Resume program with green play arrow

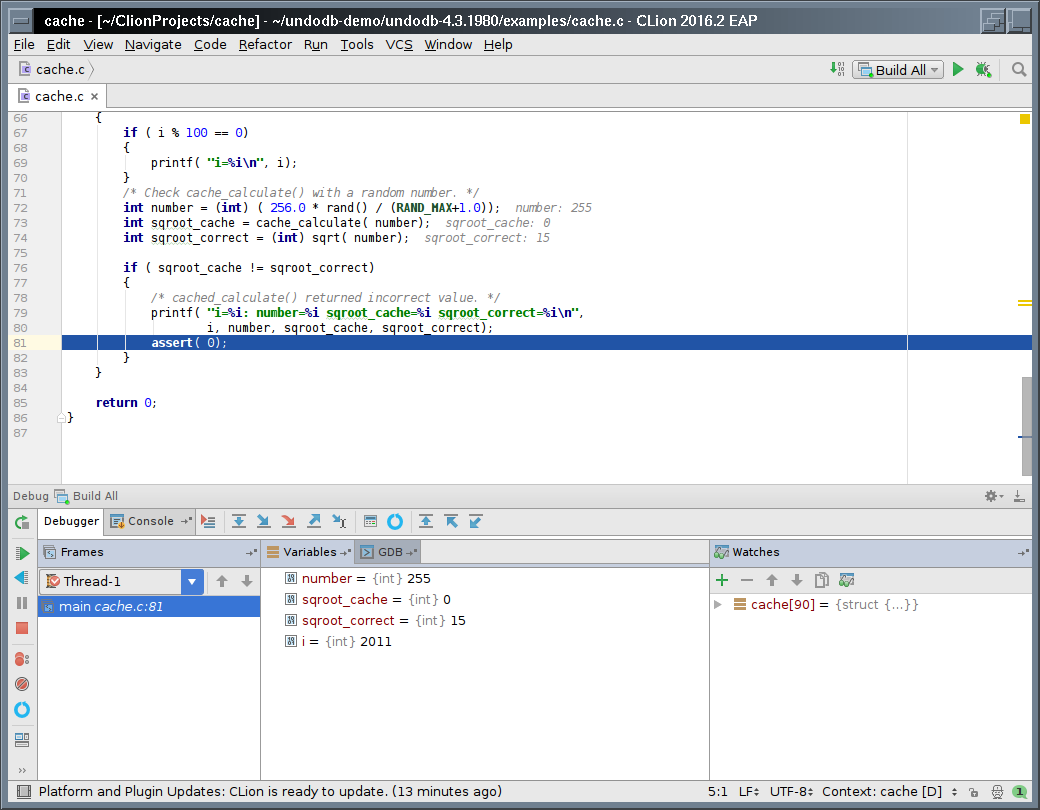[x=22, y=553]
